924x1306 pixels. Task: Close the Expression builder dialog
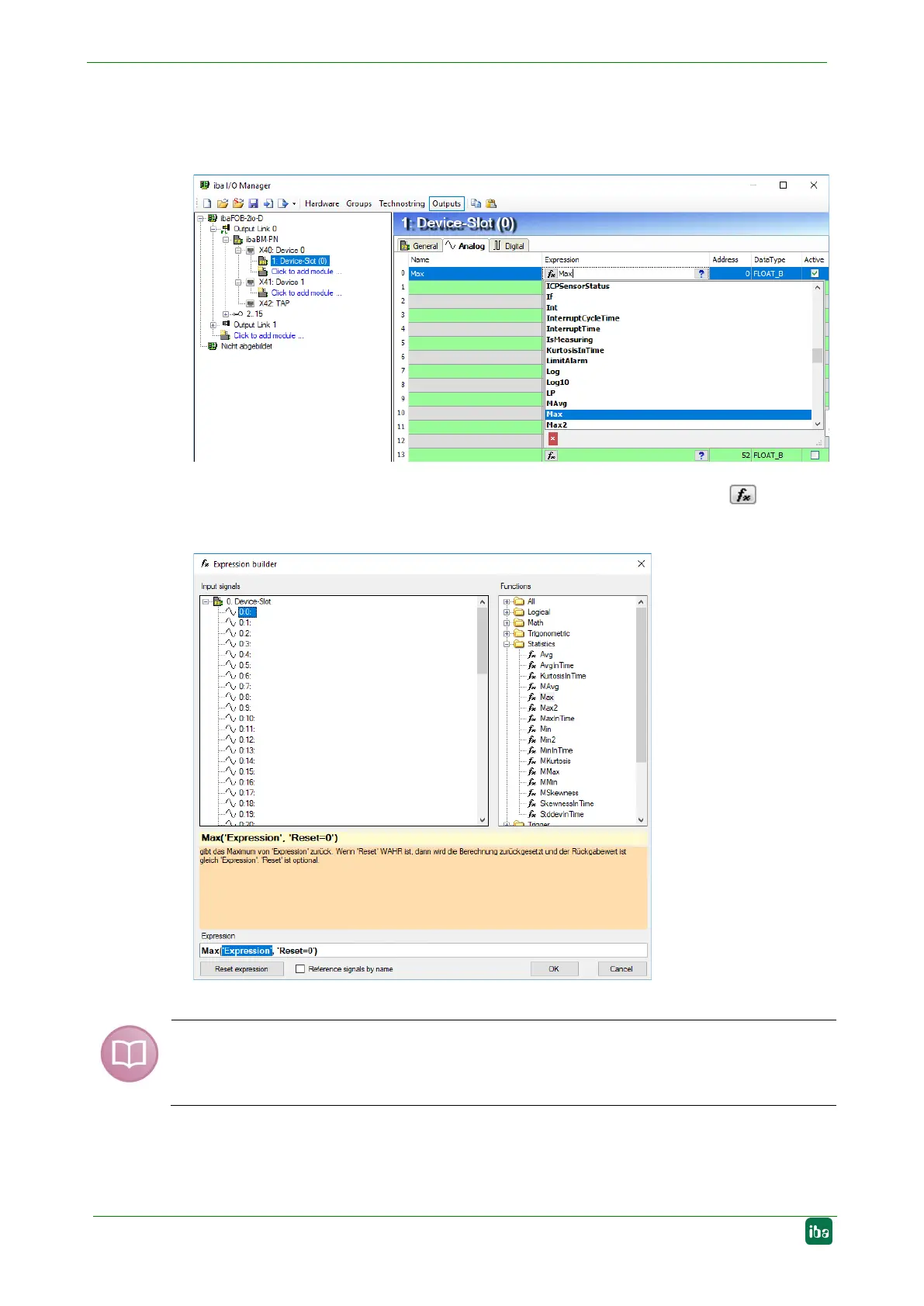(641, 564)
